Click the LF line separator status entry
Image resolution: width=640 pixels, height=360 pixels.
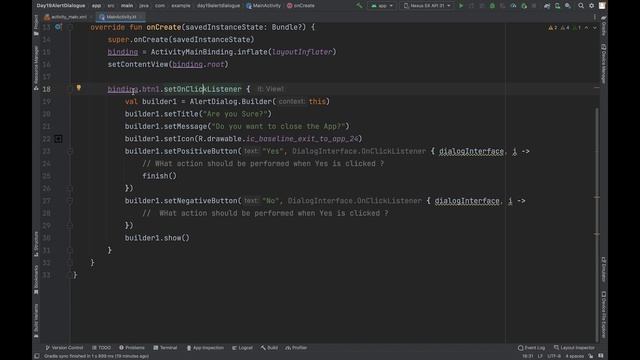pos(540,356)
